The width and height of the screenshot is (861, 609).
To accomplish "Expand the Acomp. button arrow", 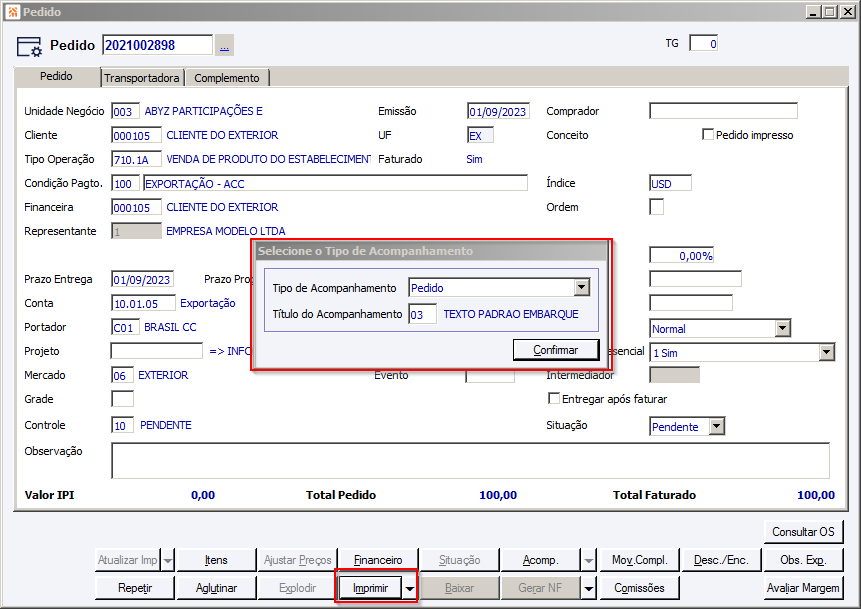I will point(589,560).
